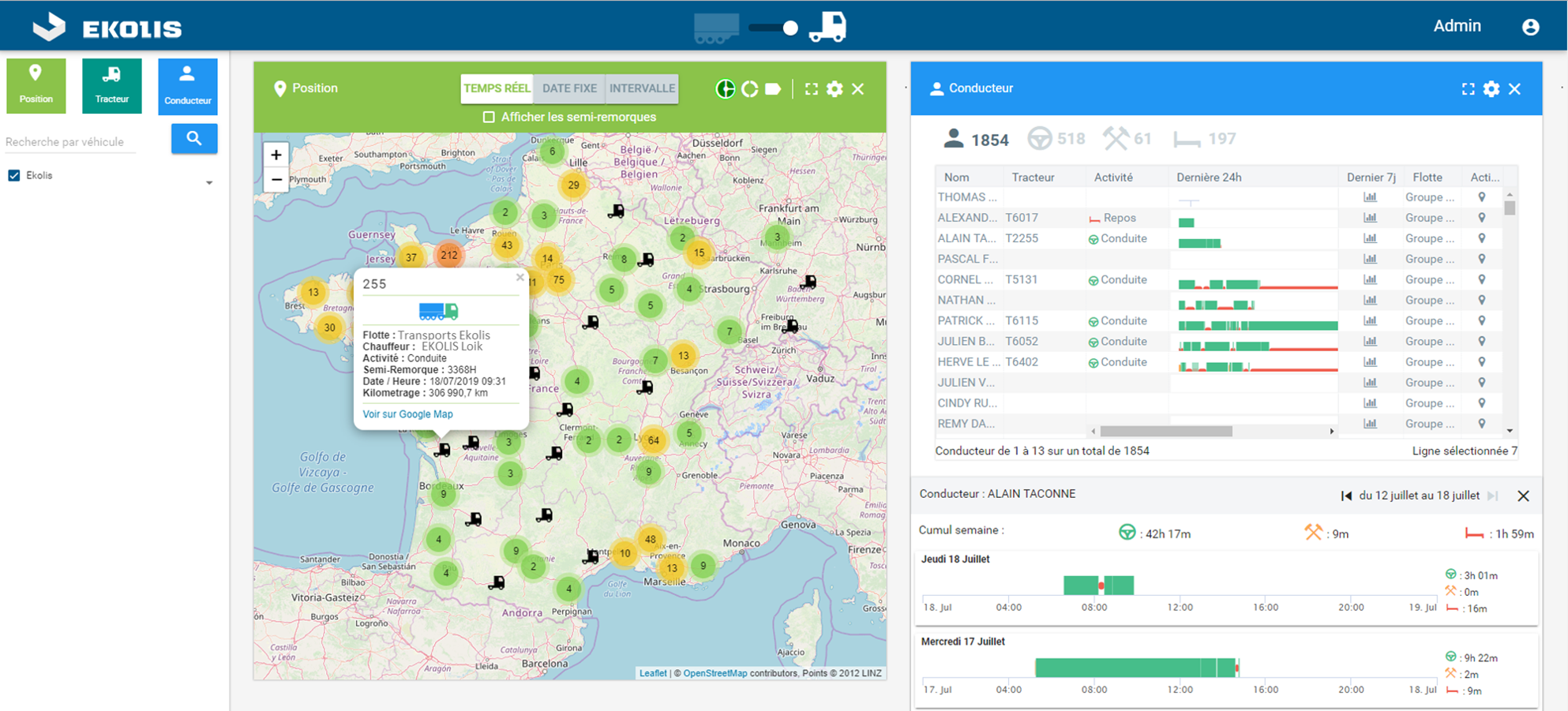
Task: Toggle the Ekolis fleet checkbox
Action: click(x=14, y=175)
